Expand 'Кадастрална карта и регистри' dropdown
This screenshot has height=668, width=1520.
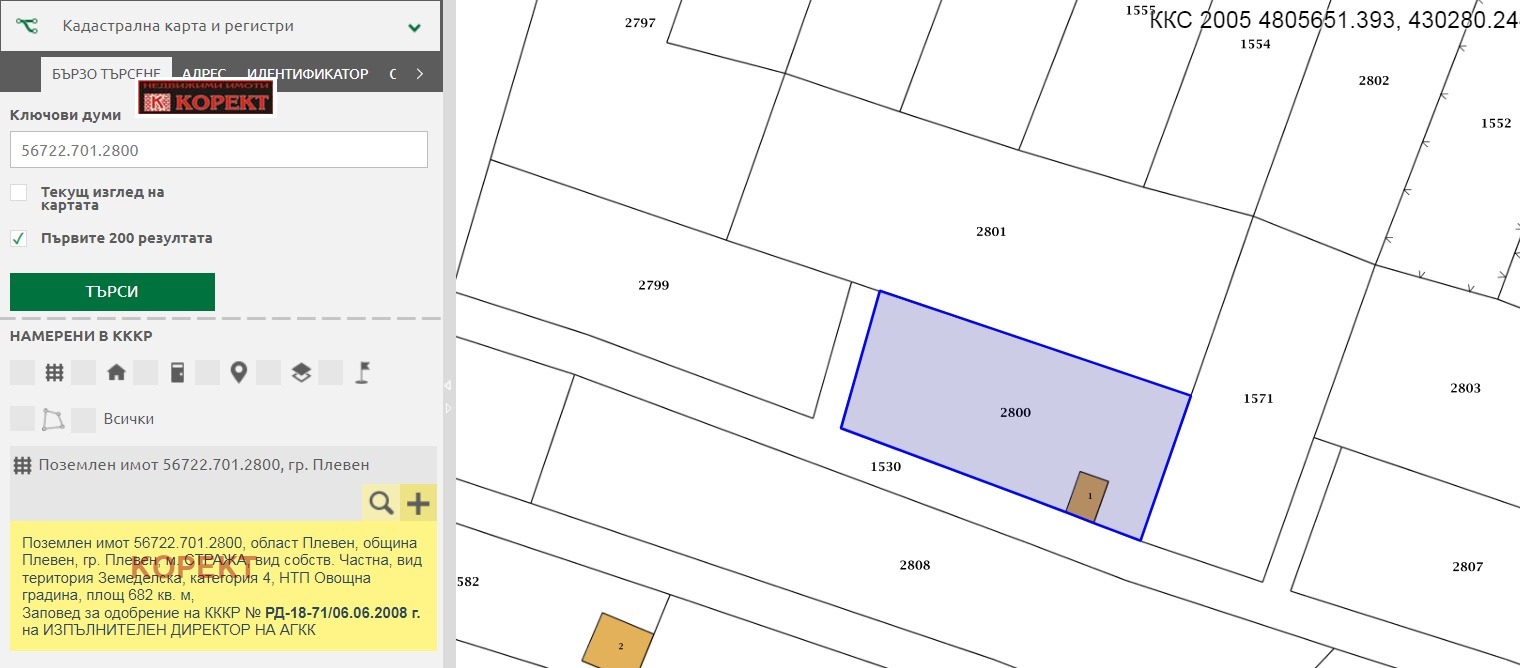click(x=414, y=27)
